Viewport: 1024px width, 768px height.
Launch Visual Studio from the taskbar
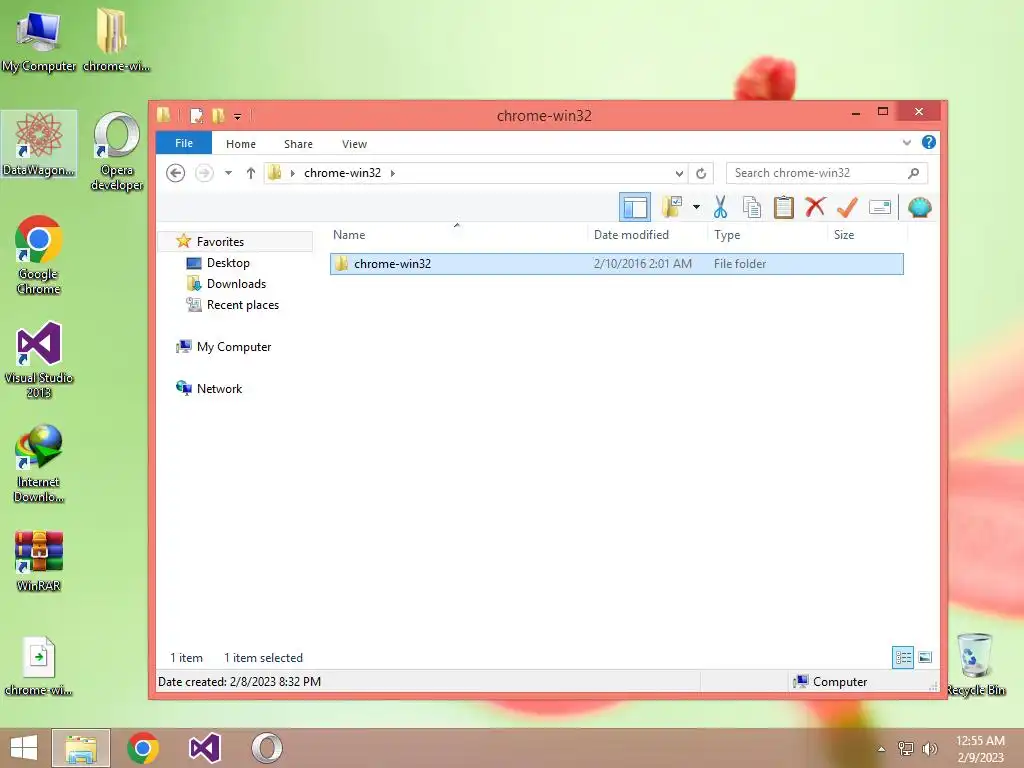(x=204, y=748)
